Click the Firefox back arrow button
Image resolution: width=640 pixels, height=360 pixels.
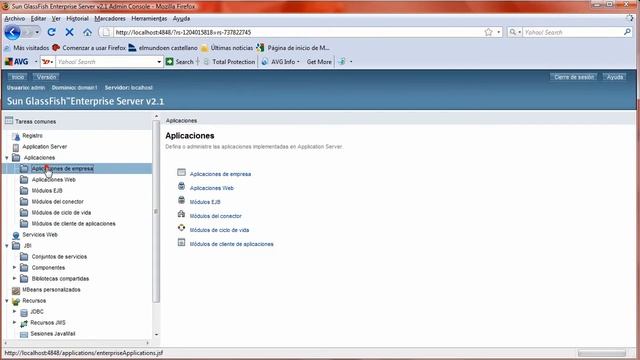pyautogui.click(x=12, y=32)
